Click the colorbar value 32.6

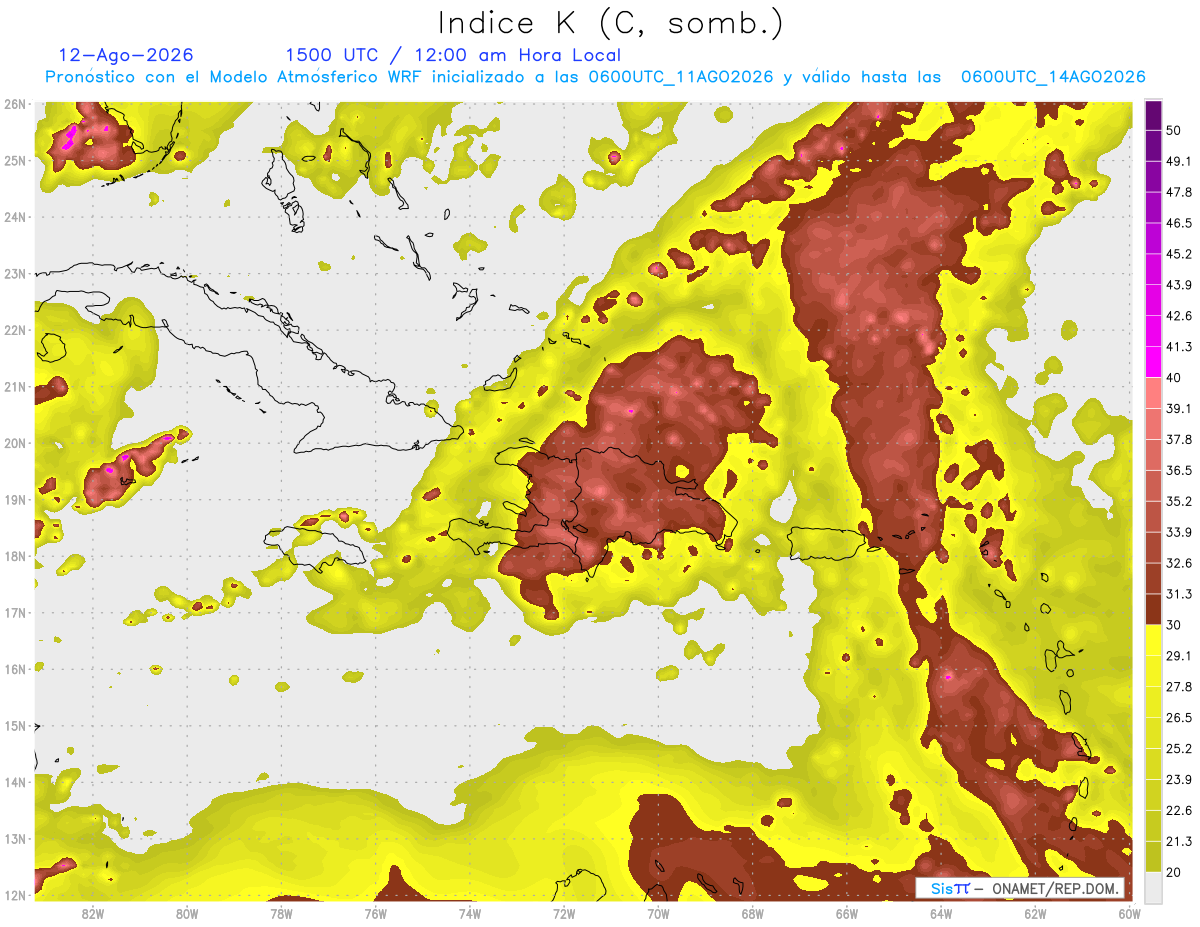coord(1179,564)
